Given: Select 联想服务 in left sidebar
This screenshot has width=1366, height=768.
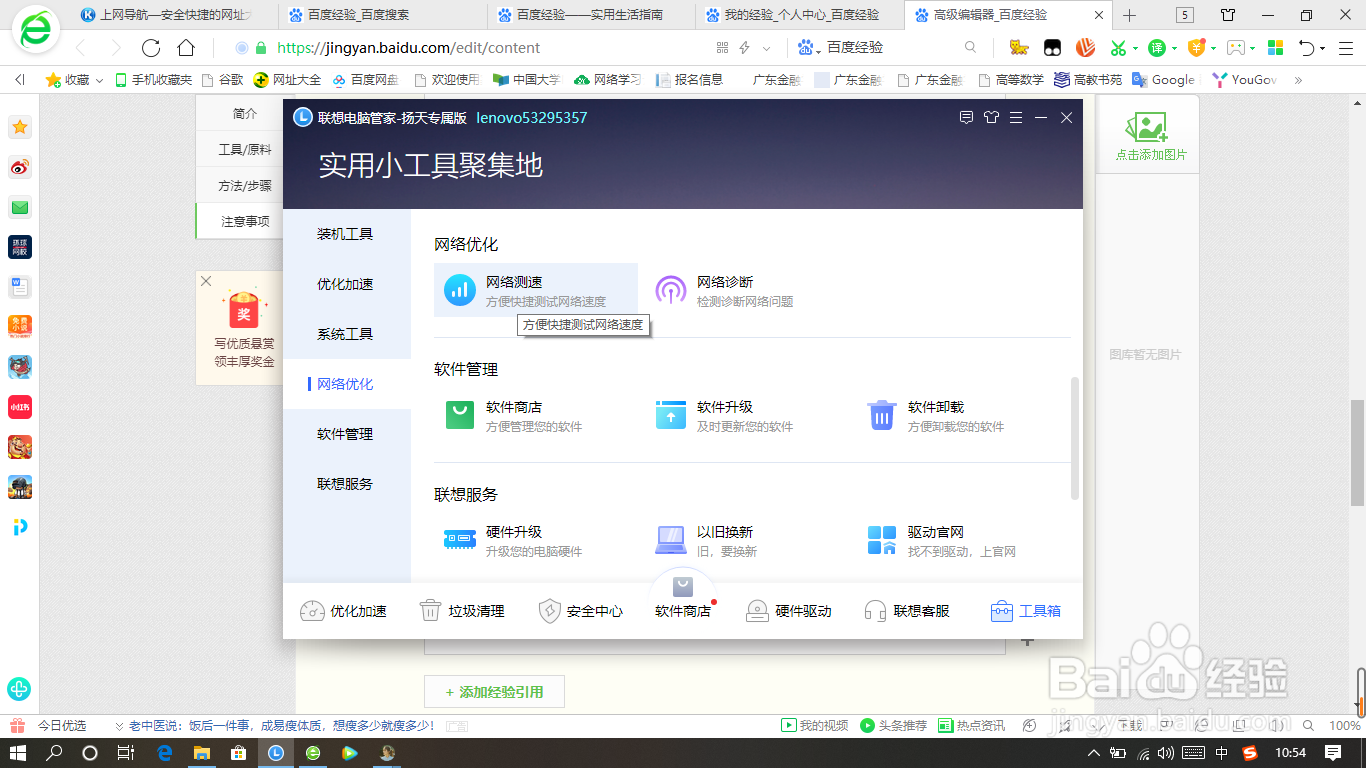Looking at the screenshot, I should [x=346, y=484].
